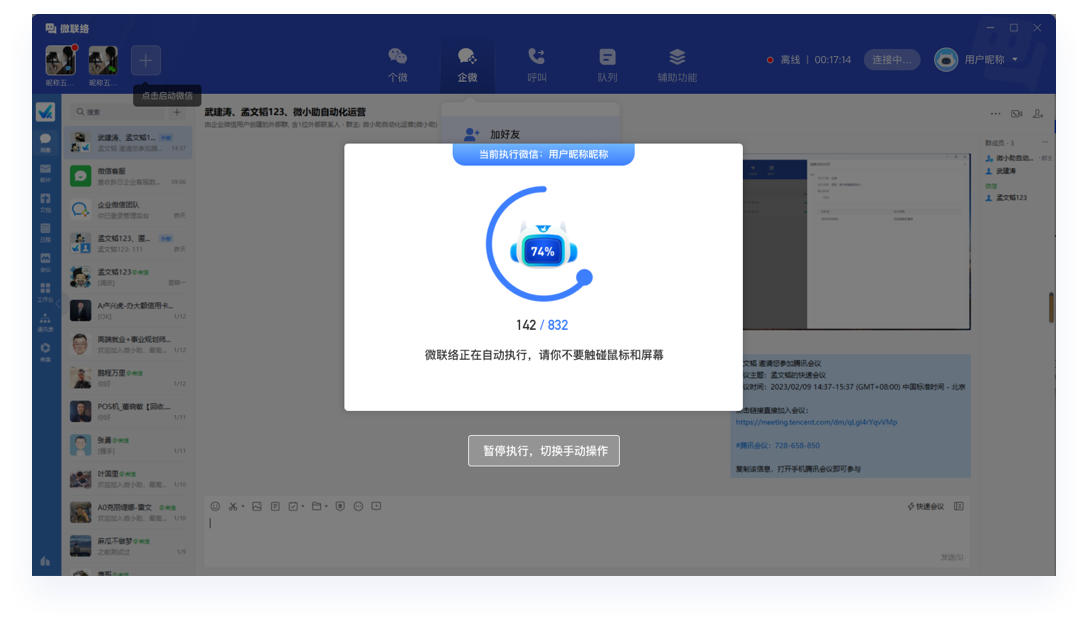Screen dimensions: 1088x626
Task: Expand the screenshot tool dropdown arrow
Action: 243,507
